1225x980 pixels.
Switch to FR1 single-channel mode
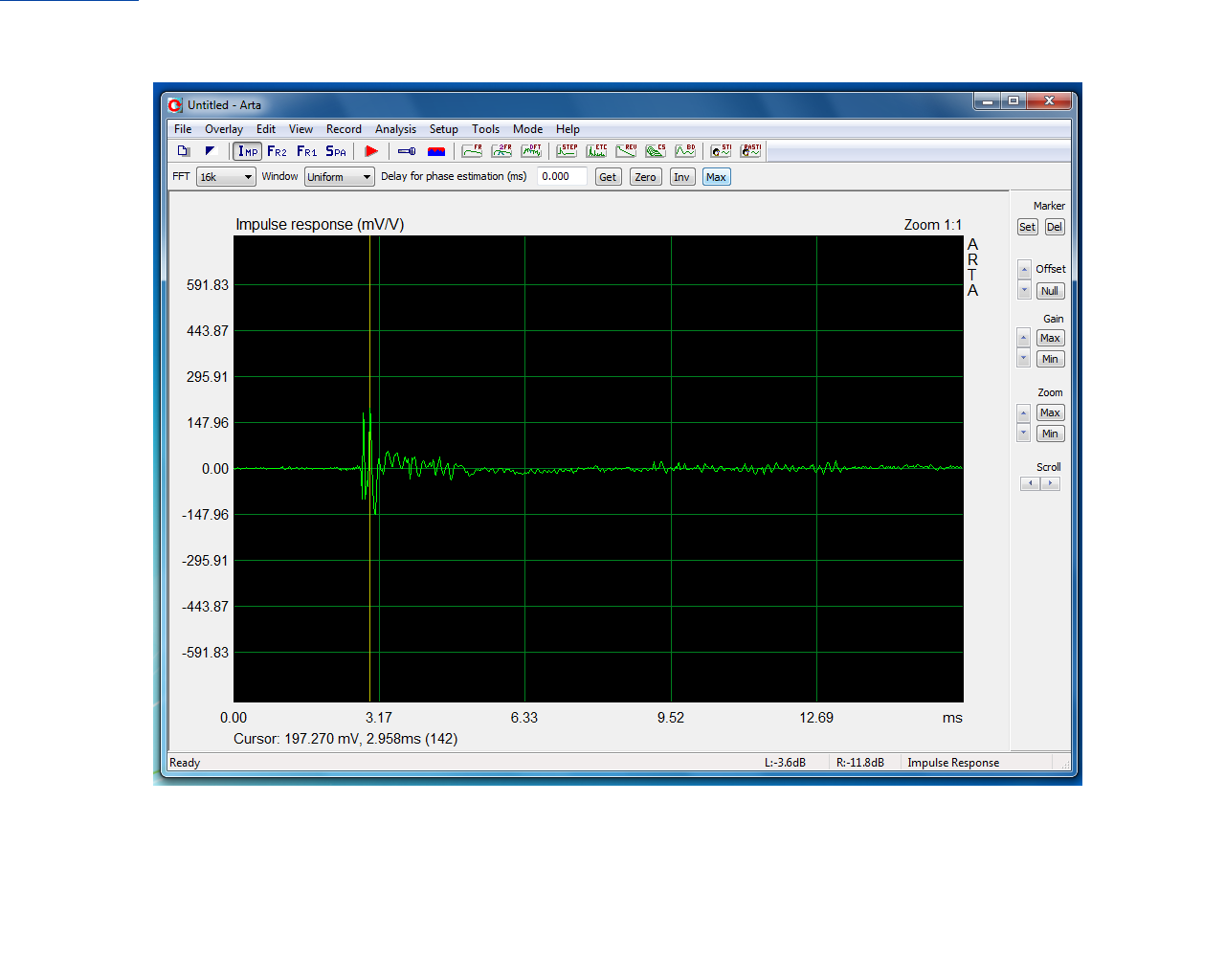click(x=306, y=151)
